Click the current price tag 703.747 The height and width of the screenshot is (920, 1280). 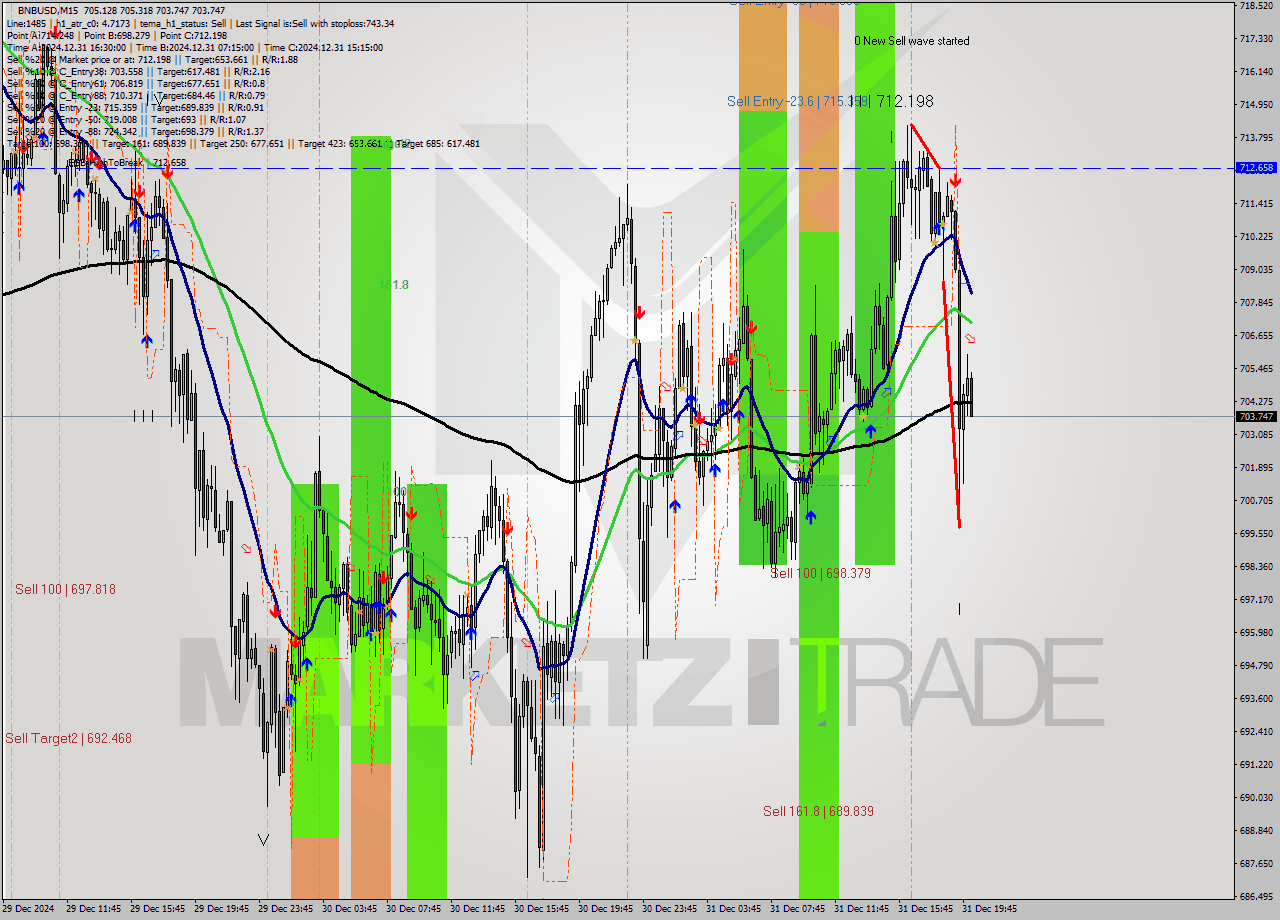1256,416
